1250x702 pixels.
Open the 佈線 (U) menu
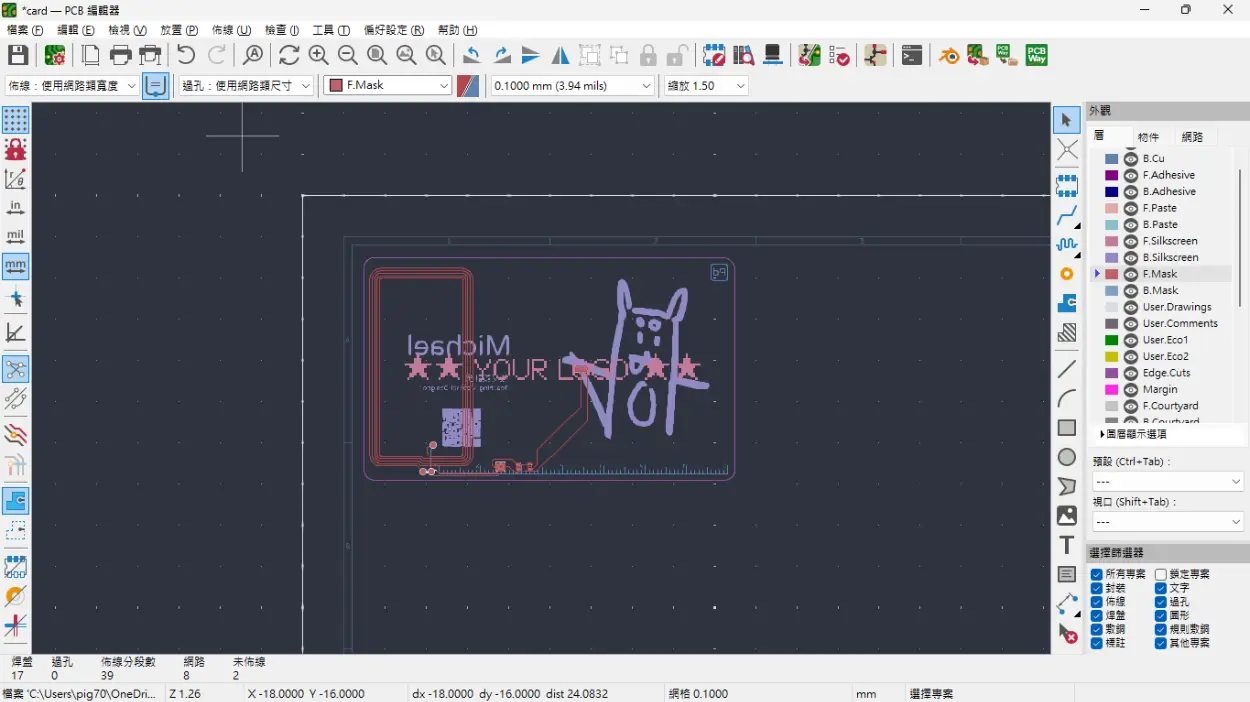click(231, 30)
